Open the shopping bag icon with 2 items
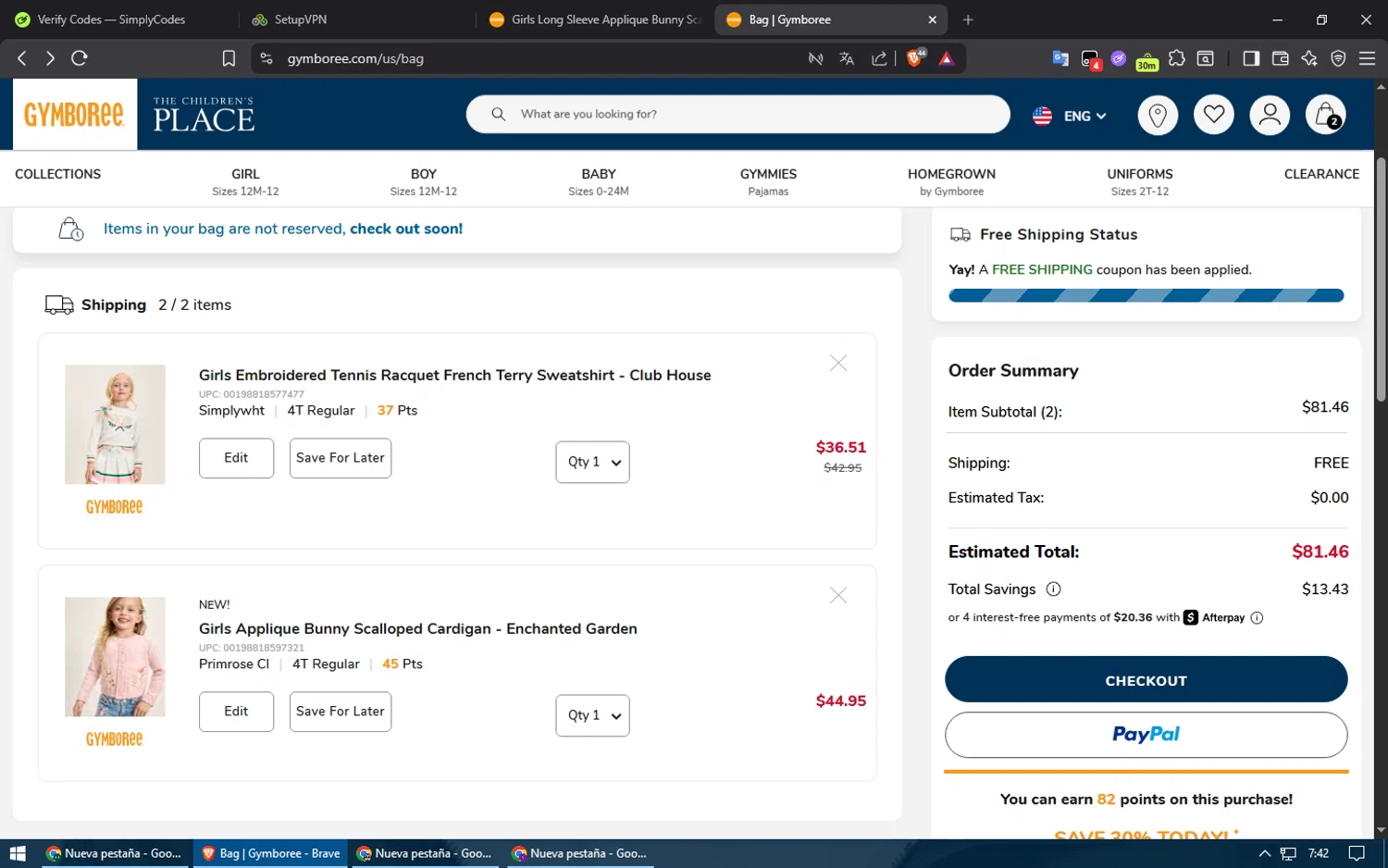Screen dimensions: 1388x868 click(1326, 116)
